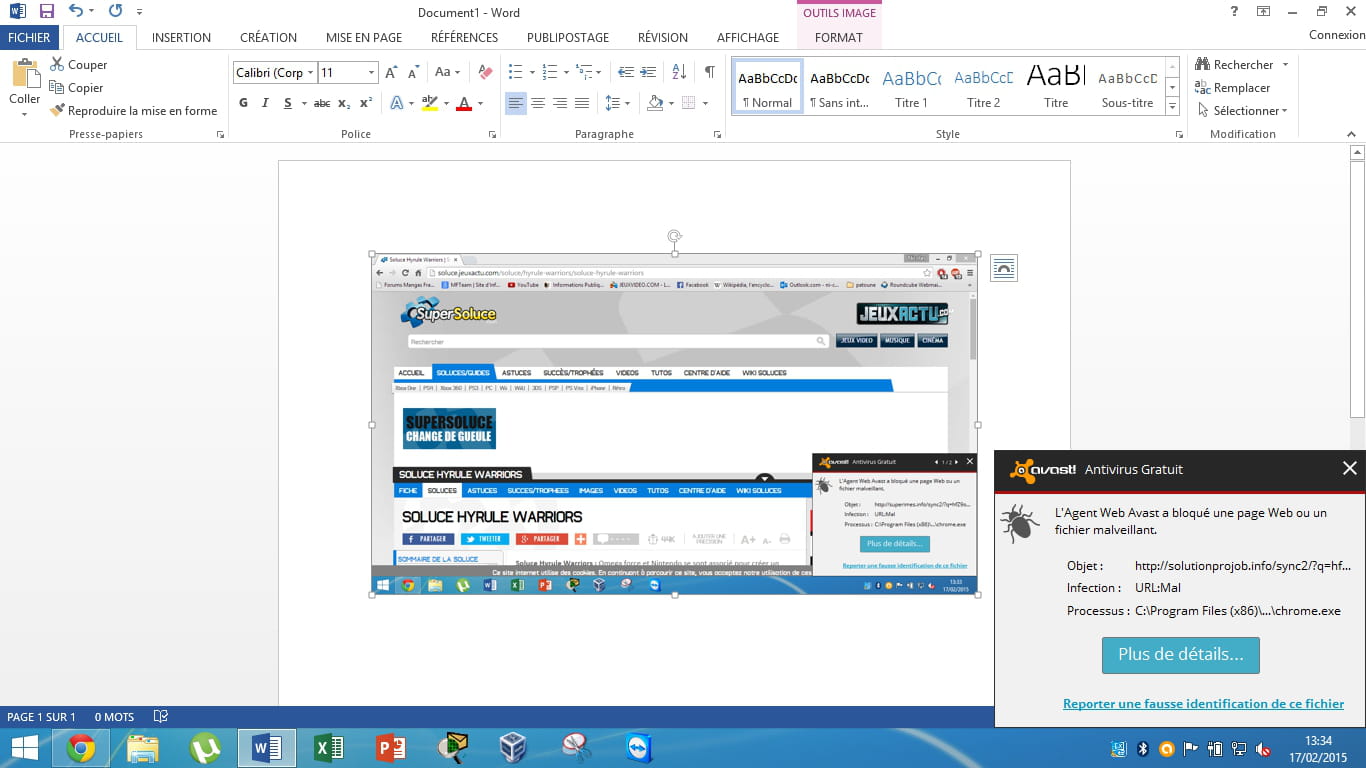Open the FICHIER tab
The height and width of the screenshot is (768, 1366).
pos(30,37)
